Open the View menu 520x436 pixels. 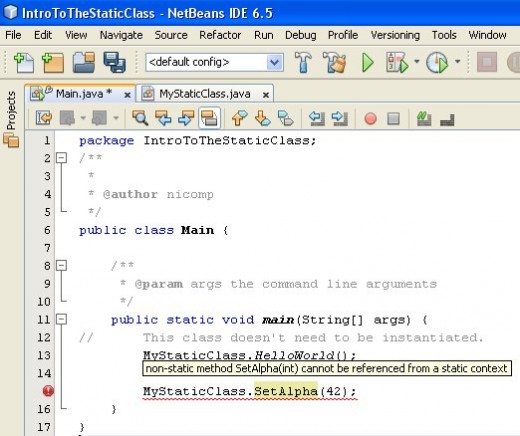pyautogui.click(x=76, y=35)
